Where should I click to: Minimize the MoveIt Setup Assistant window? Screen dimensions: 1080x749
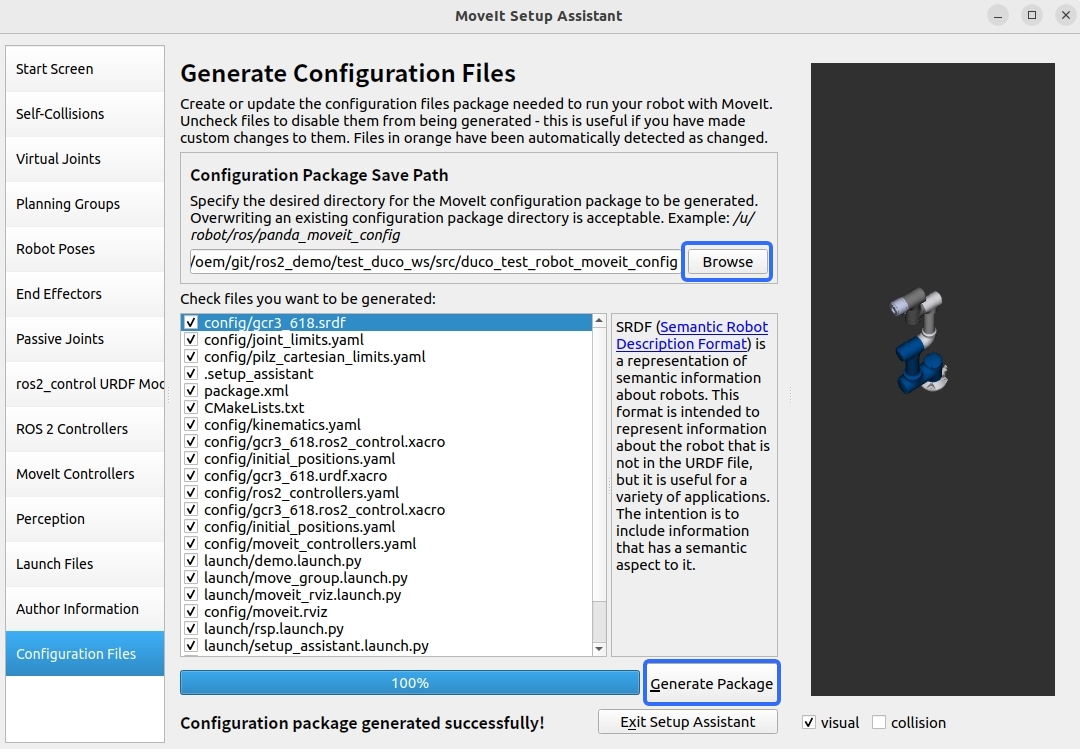(998, 15)
